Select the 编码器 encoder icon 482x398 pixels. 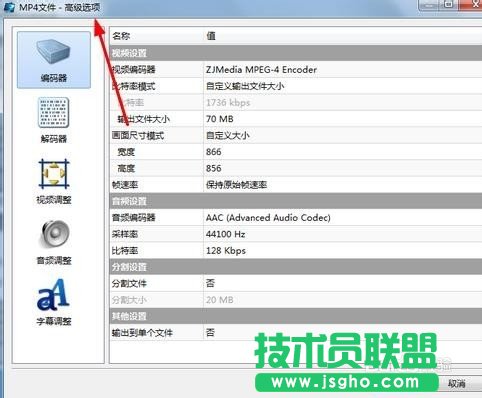click(x=54, y=60)
